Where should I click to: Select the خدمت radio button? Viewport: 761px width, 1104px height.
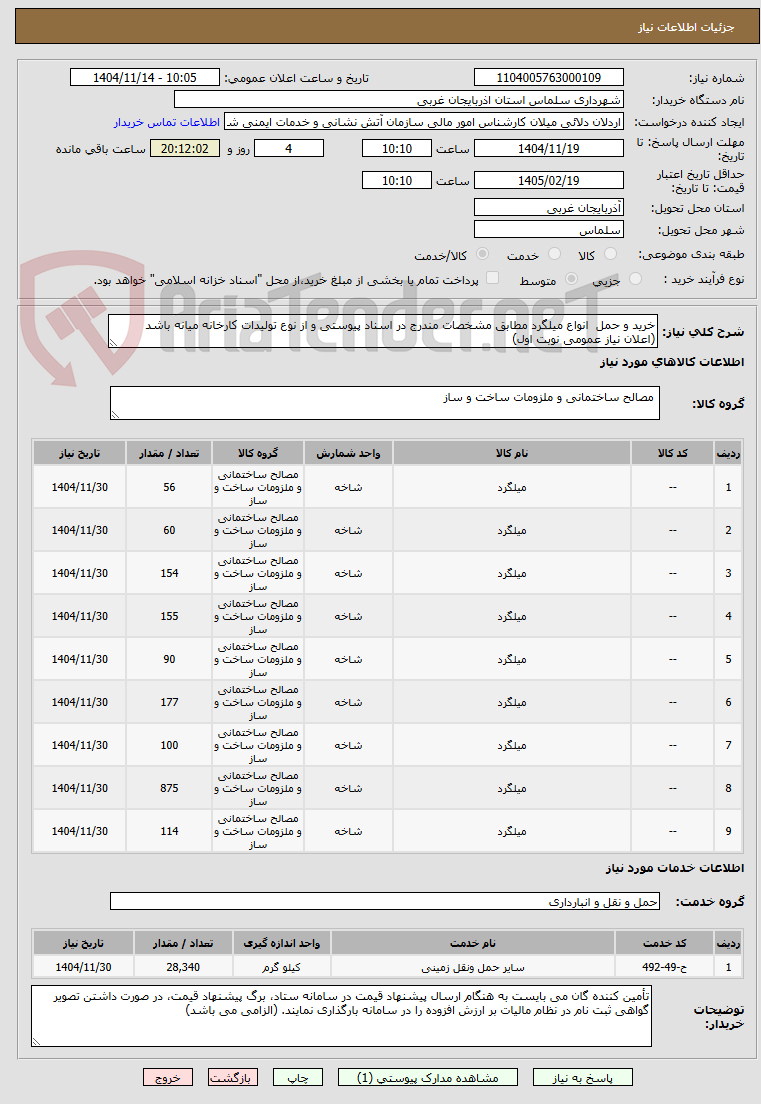(554, 253)
